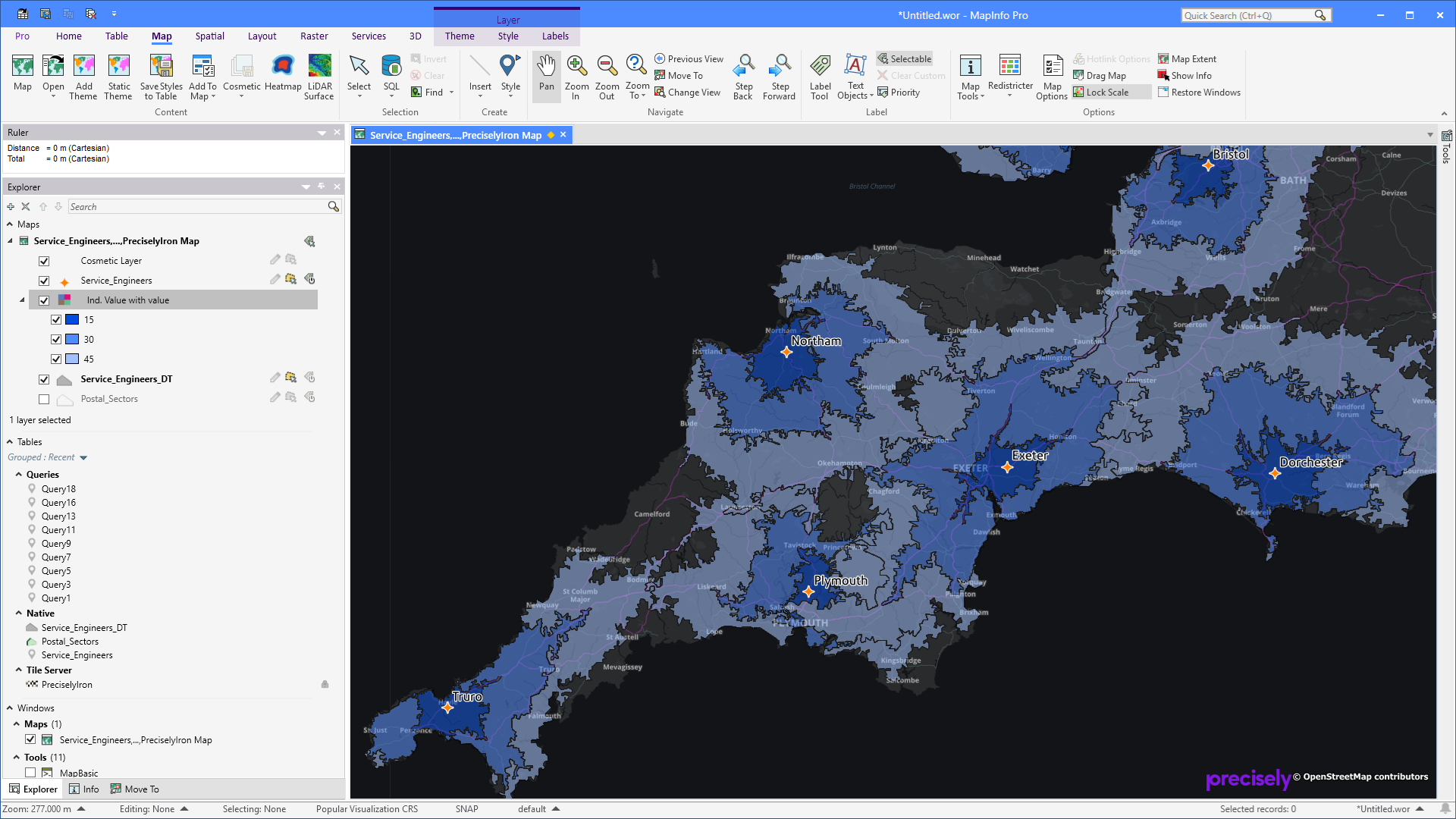
Task: Switch to the Layout ribbon tab
Action: pyautogui.click(x=262, y=36)
